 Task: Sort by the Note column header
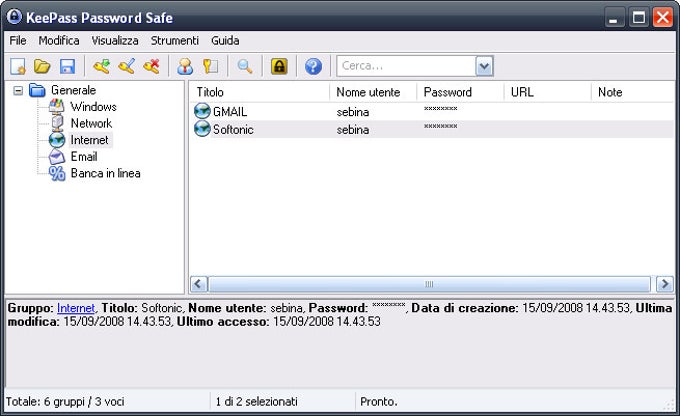(x=633, y=92)
